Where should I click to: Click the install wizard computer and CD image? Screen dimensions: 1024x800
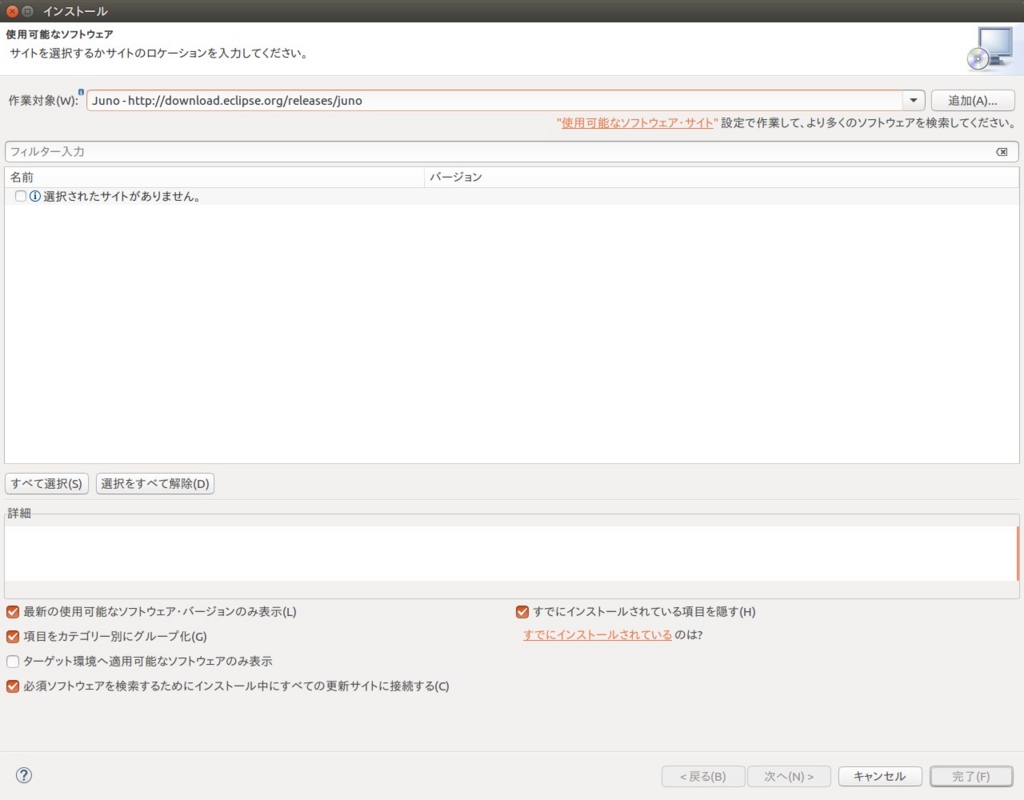(990, 49)
